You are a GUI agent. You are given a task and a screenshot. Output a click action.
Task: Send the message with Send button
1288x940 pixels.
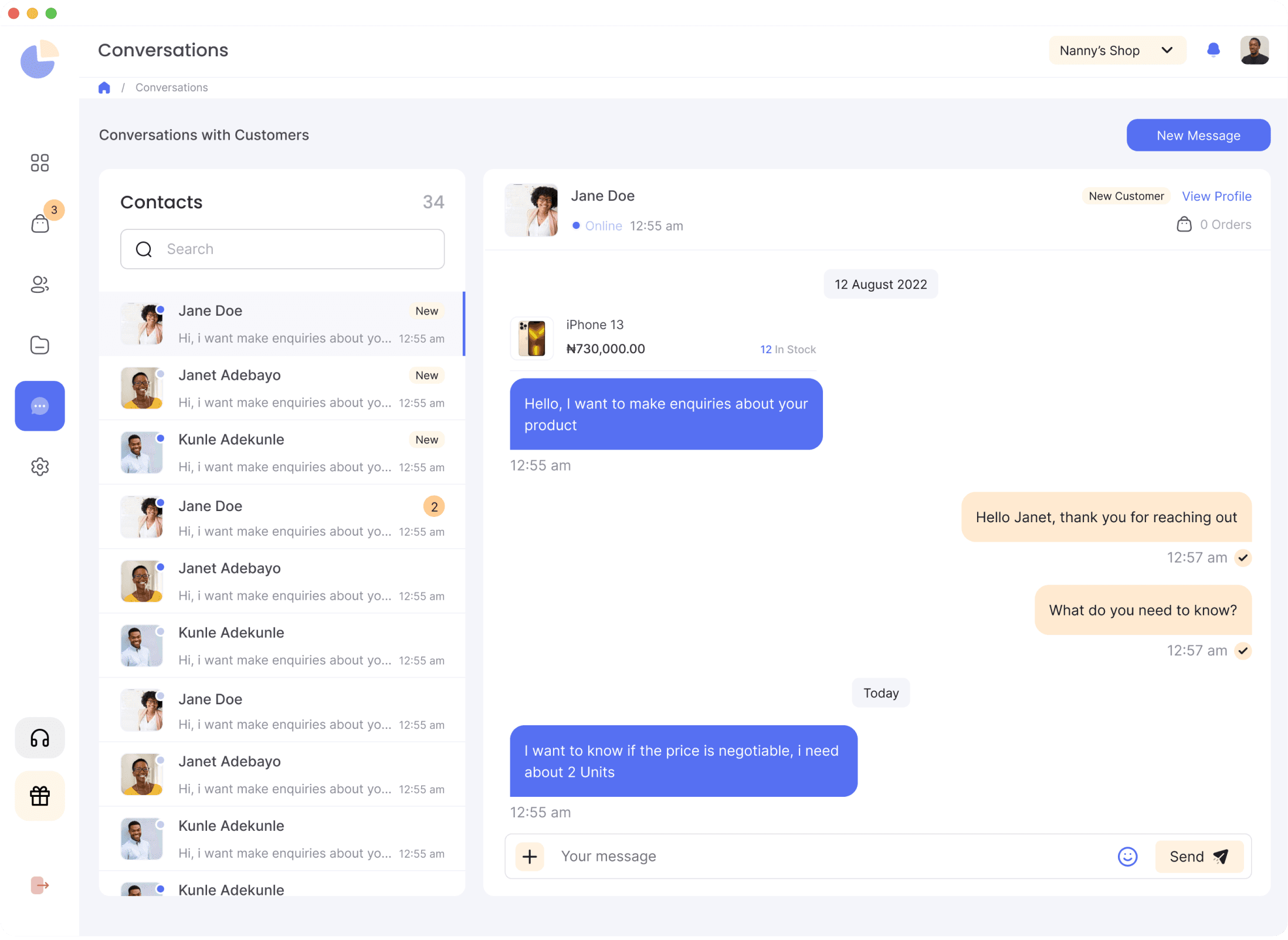(x=1198, y=857)
